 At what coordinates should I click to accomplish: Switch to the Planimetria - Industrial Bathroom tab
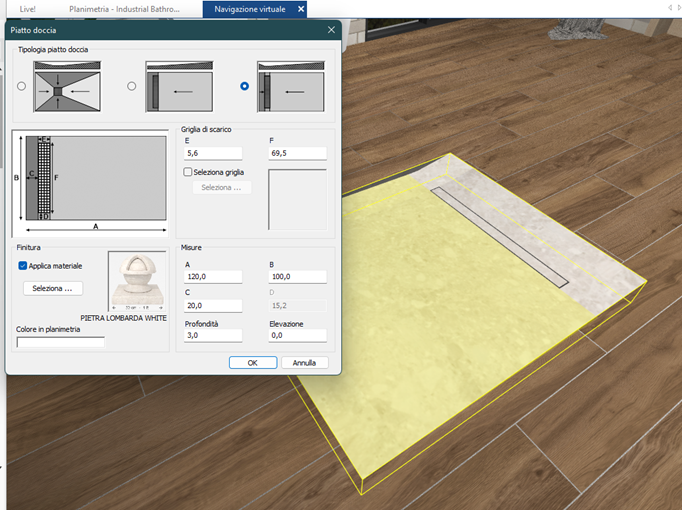pyautogui.click(x=124, y=9)
